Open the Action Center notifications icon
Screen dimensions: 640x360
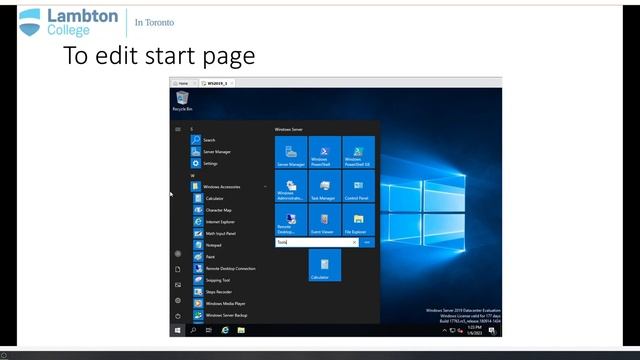pyautogui.click(x=492, y=331)
